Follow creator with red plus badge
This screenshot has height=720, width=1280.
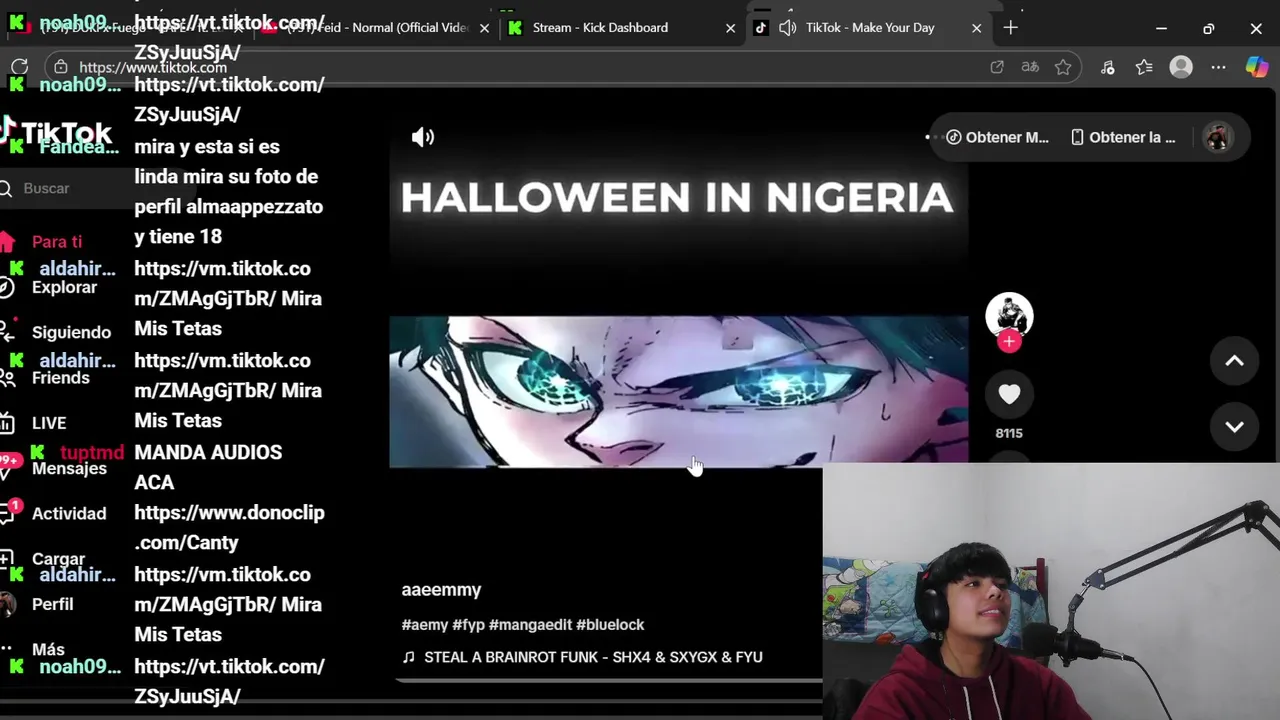(1009, 342)
